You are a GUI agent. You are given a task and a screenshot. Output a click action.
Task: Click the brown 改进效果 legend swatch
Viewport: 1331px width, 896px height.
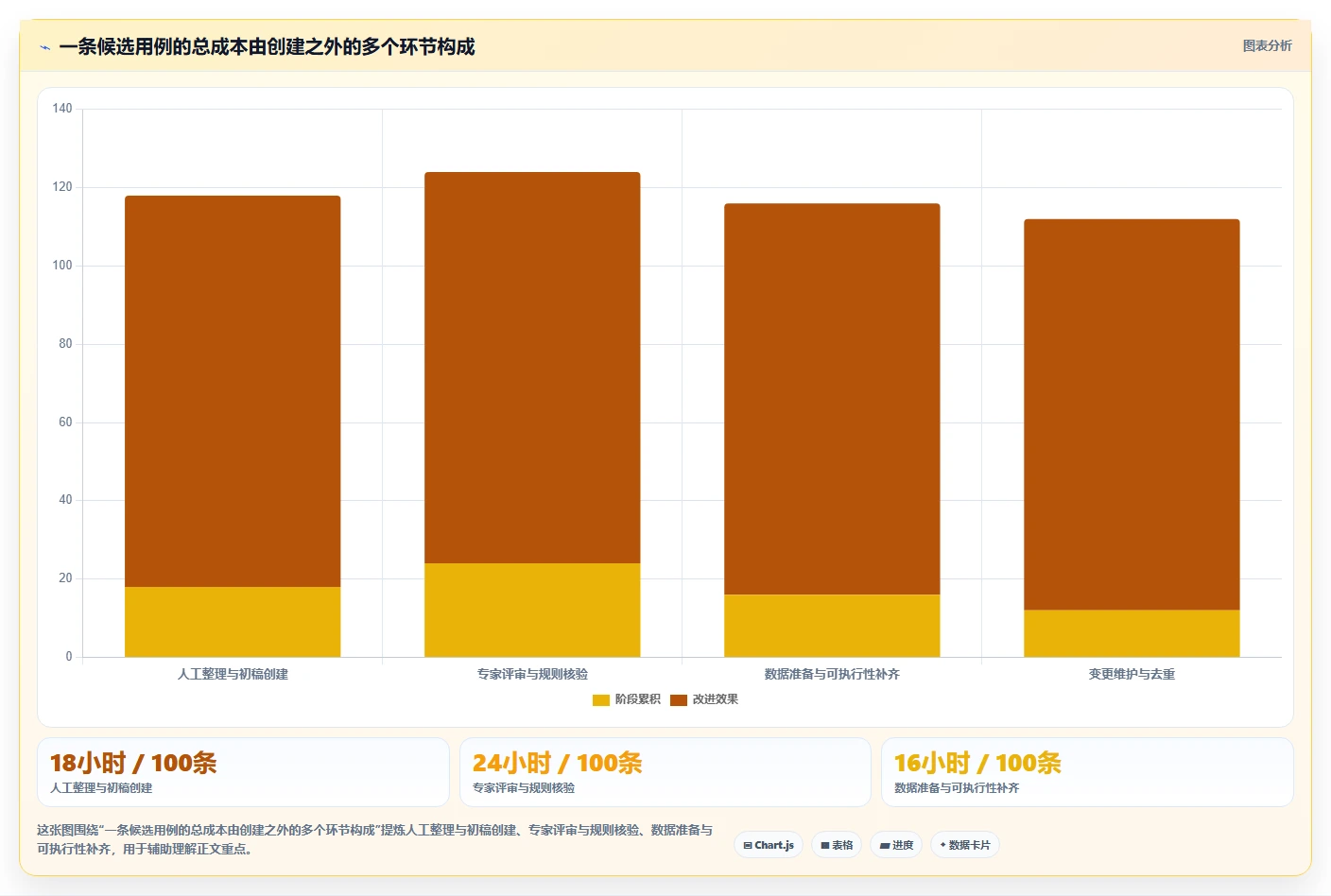pyautogui.click(x=679, y=700)
